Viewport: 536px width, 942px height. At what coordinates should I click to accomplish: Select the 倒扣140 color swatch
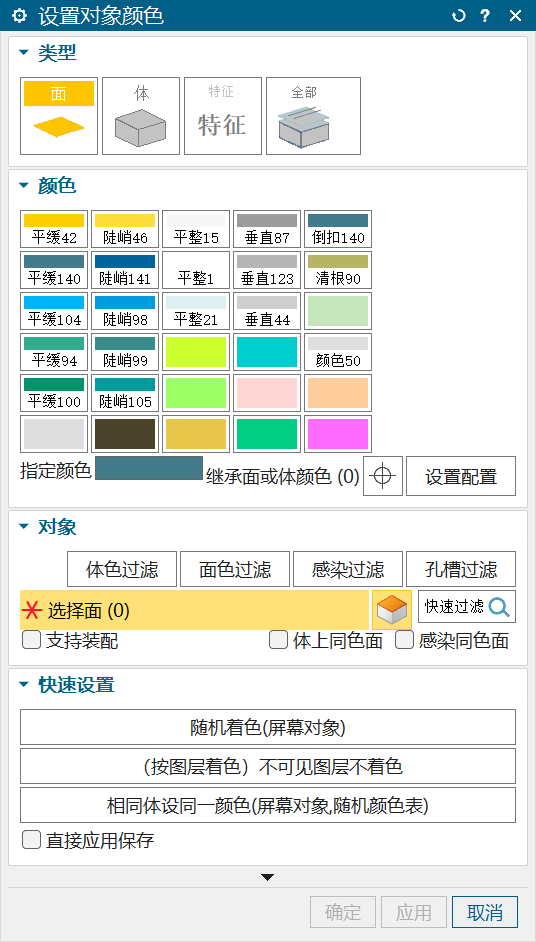338,229
